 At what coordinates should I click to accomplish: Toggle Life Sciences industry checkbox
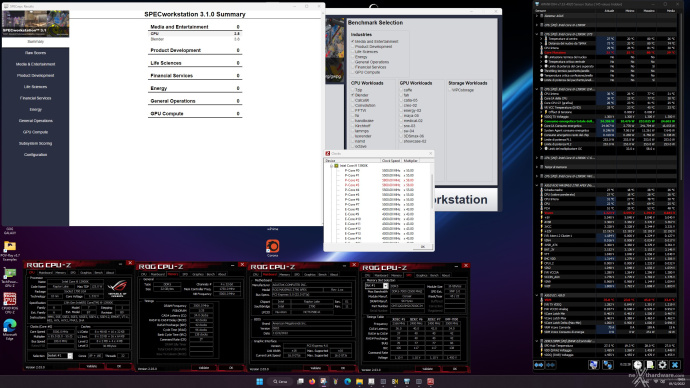352,52
